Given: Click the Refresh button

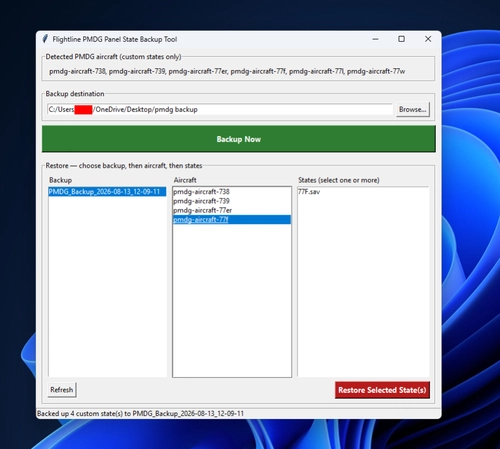Looking at the screenshot, I should 62,390.
